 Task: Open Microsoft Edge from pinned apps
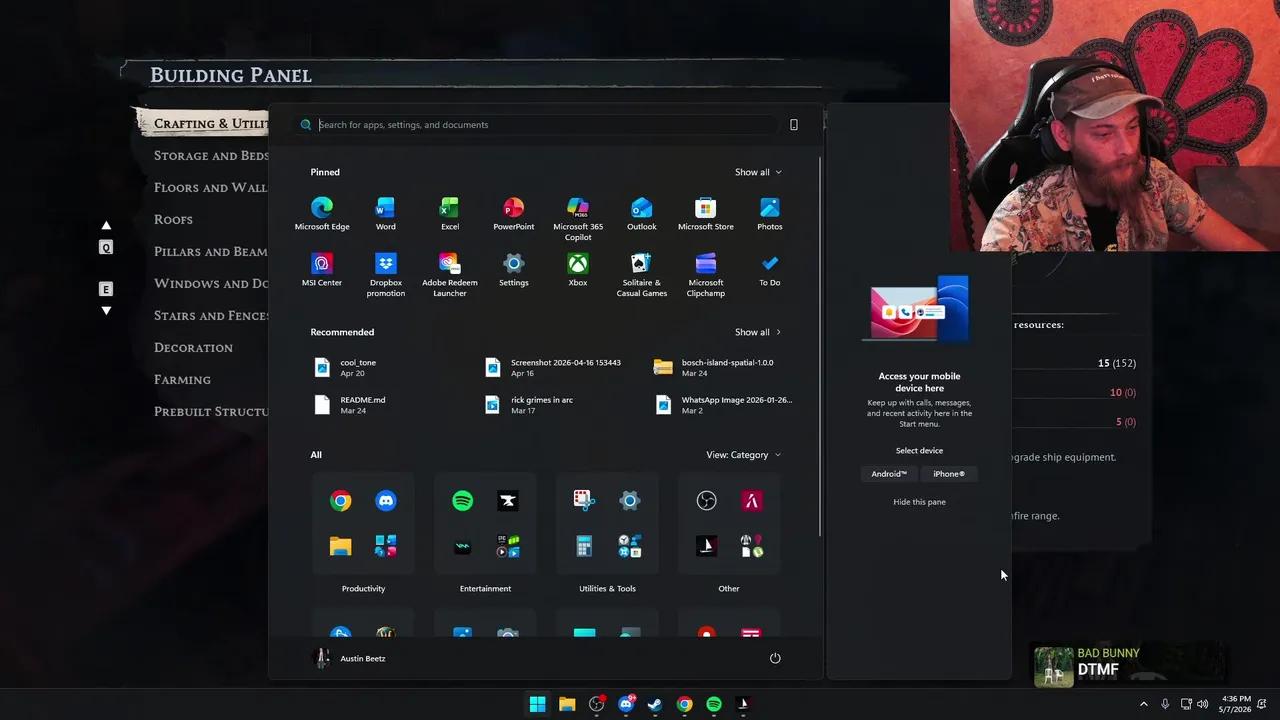tap(322, 214)
